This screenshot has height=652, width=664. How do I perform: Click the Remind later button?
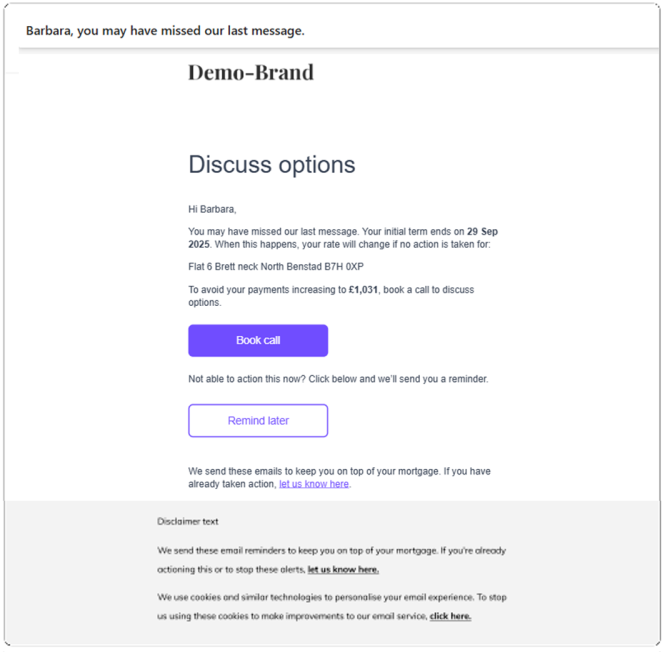click(x=258, y=420)
